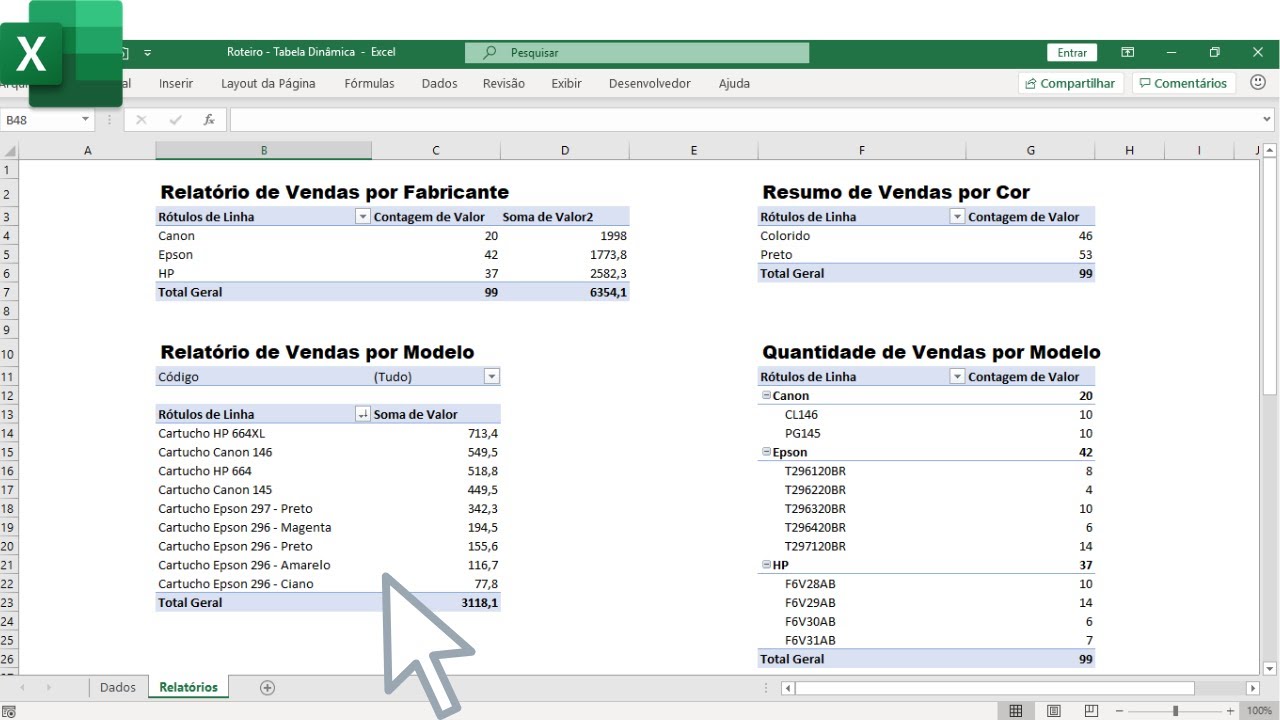The image size is (1280, 720).
Task: Click the macro recording icon in status bar
Action: [x=9, y=711]
